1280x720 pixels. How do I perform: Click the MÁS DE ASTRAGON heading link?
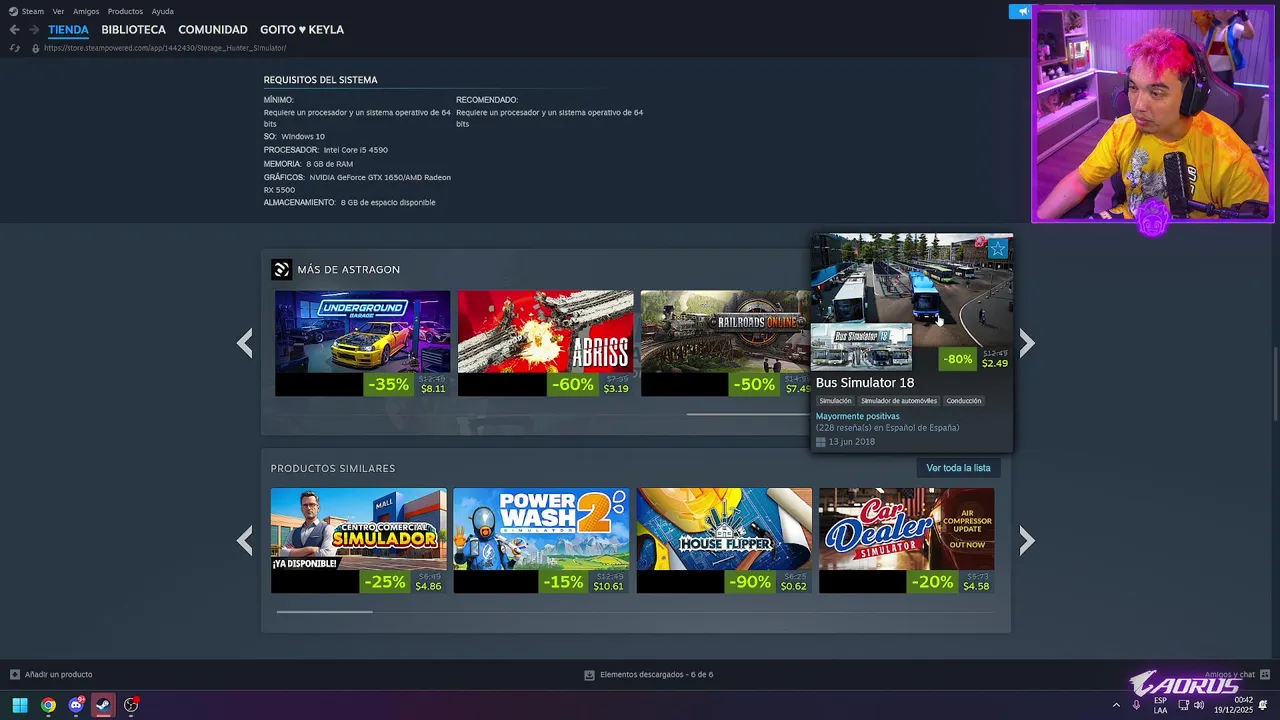[x=348, y=270]
